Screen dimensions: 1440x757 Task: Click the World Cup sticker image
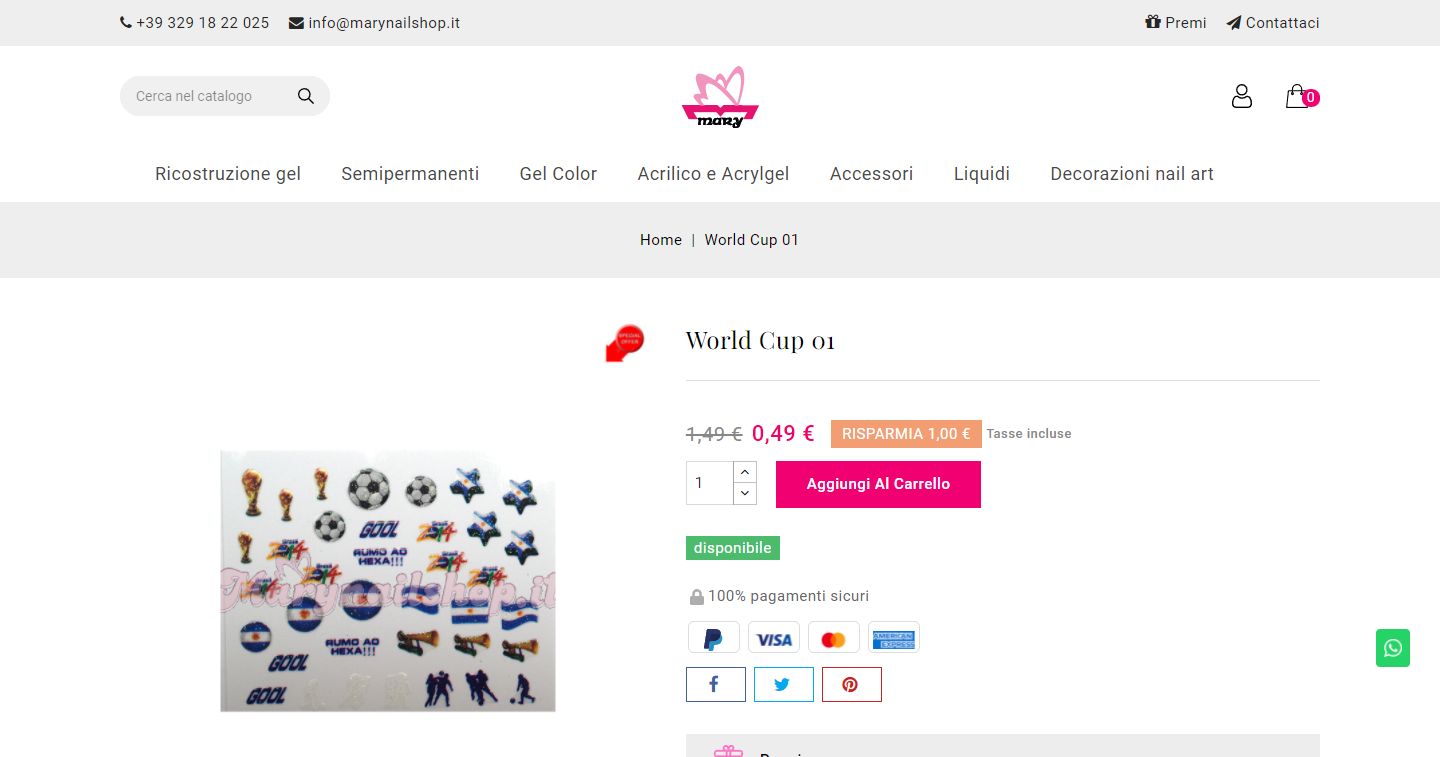(x=388, y=581)
